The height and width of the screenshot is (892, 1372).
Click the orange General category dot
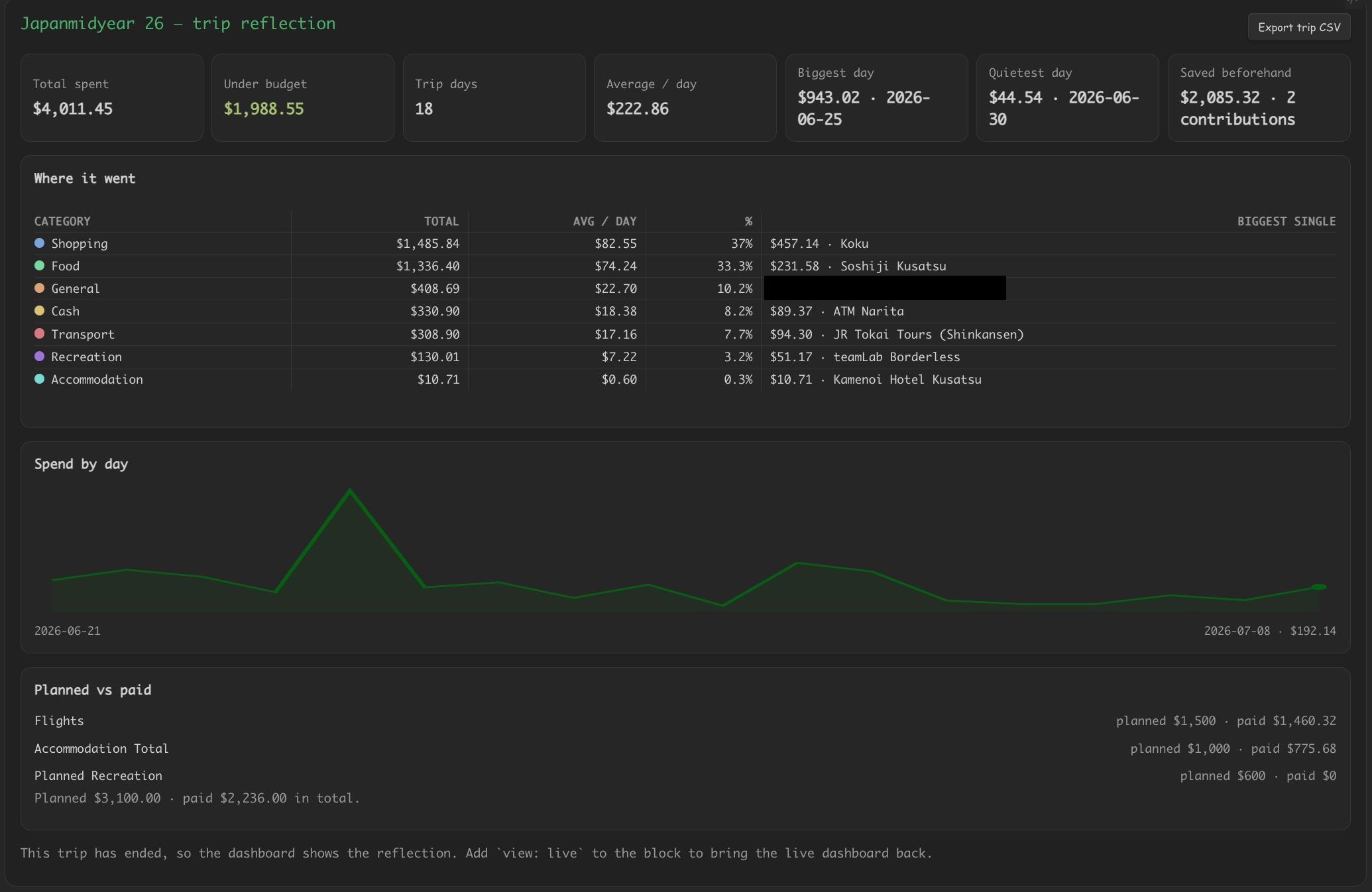pos(39,288)
